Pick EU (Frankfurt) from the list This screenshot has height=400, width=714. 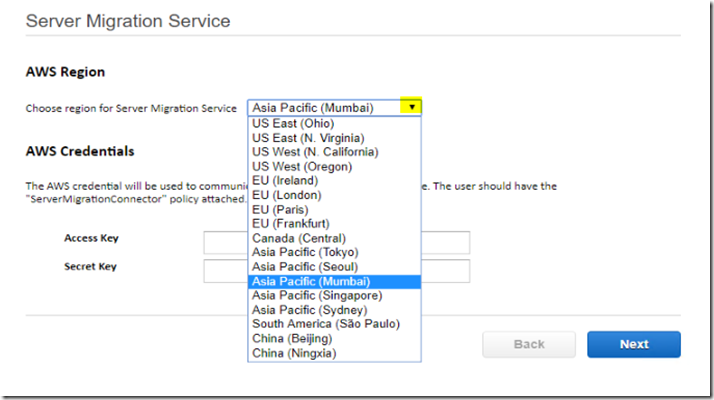coord(334,224)
